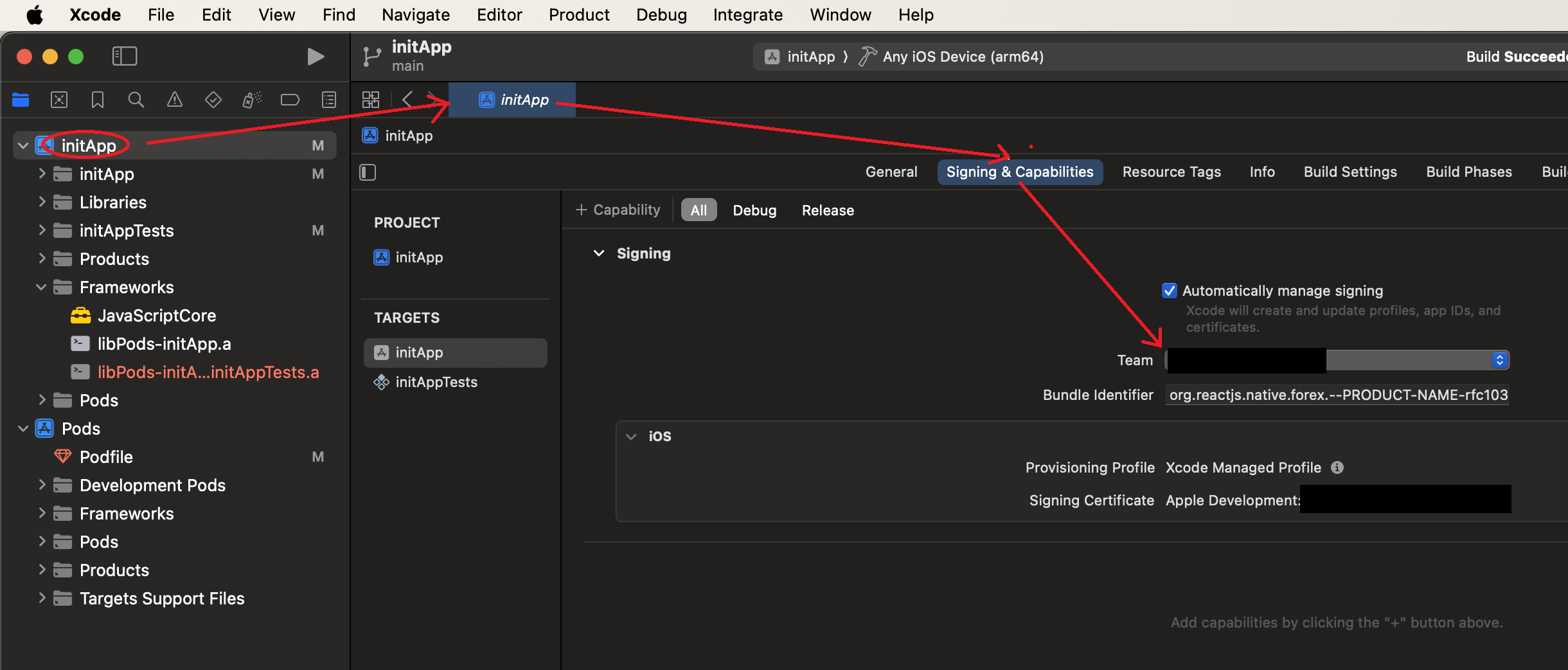Viewport: 1568px width, 670px height.
Task: Choose Any iOS Device destination
Action: coord(963,57)
